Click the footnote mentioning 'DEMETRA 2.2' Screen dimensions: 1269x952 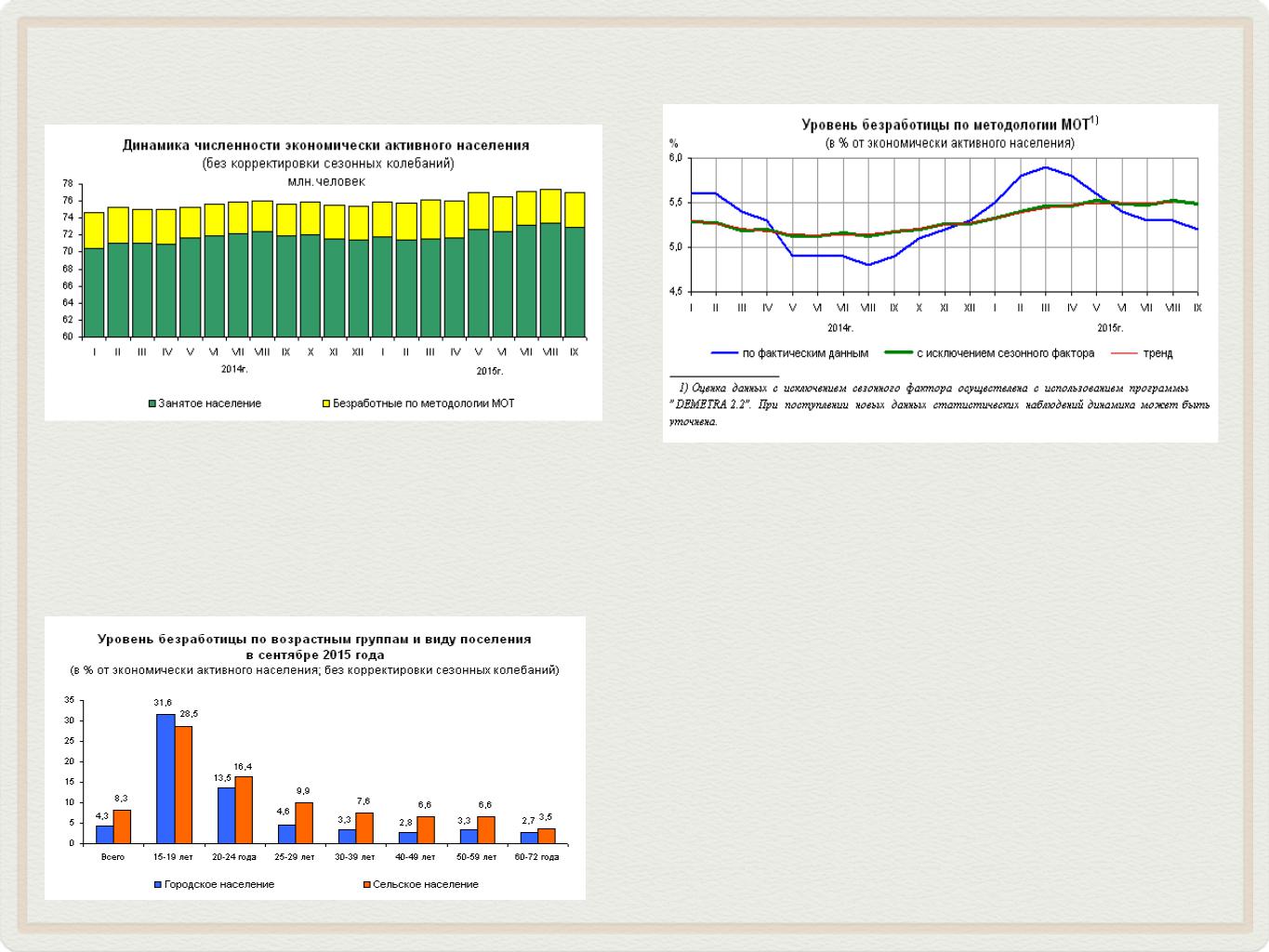pos(940,404)
